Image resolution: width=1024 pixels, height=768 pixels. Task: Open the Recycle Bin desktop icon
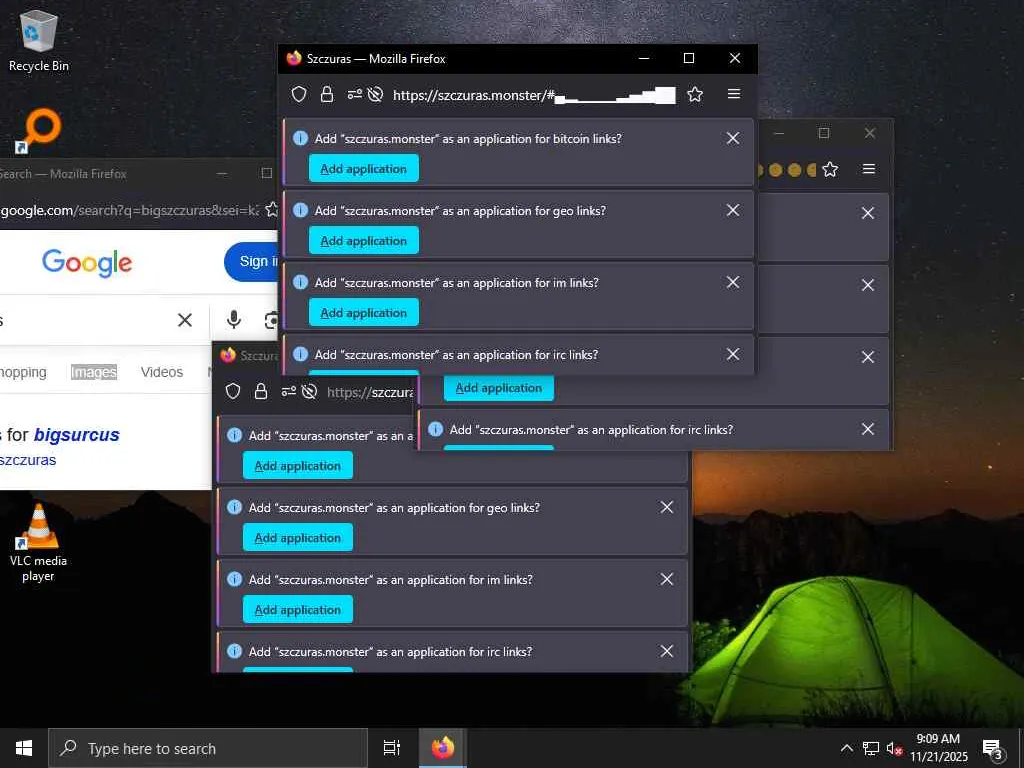tap(39, 40)
